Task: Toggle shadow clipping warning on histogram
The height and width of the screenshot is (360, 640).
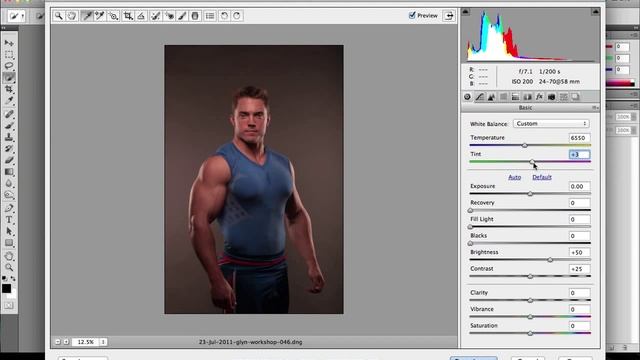Action: [x=465, y=12]
